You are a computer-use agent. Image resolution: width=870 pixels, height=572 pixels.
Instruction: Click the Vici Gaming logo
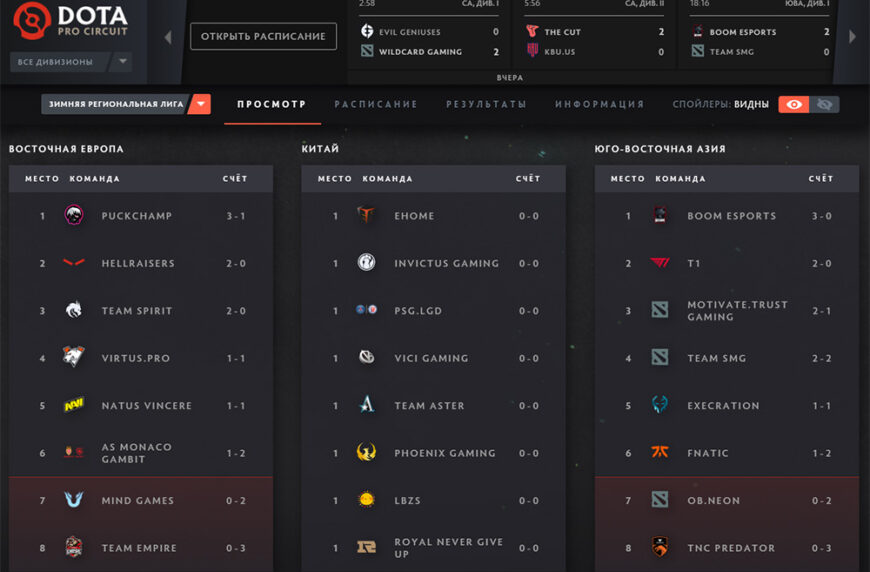pos(366,357)
